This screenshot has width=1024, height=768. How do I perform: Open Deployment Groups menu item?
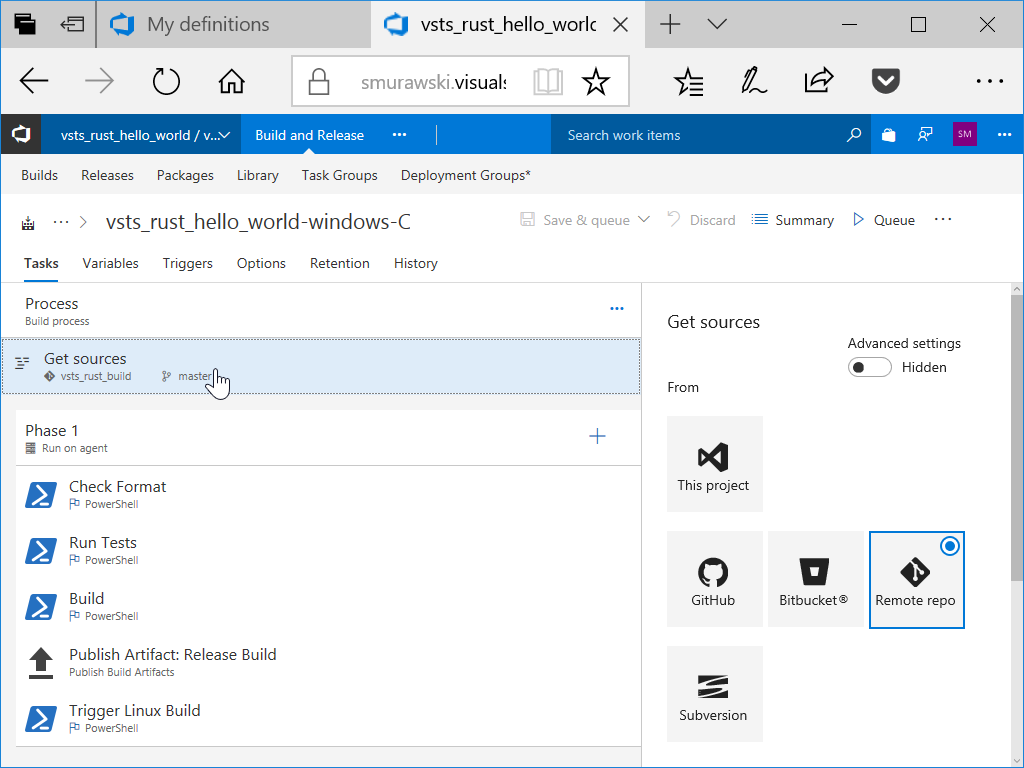point(466,175)
